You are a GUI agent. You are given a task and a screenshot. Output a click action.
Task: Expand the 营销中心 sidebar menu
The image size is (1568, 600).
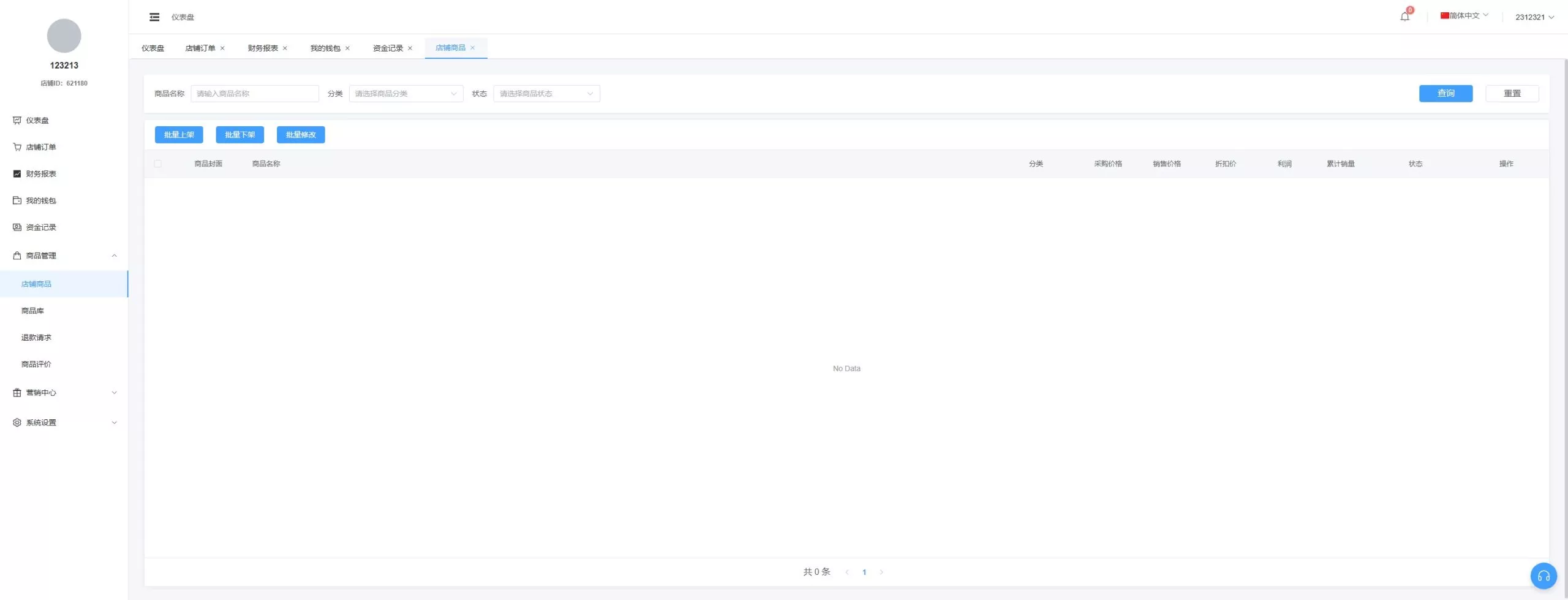tap(64, 393)
